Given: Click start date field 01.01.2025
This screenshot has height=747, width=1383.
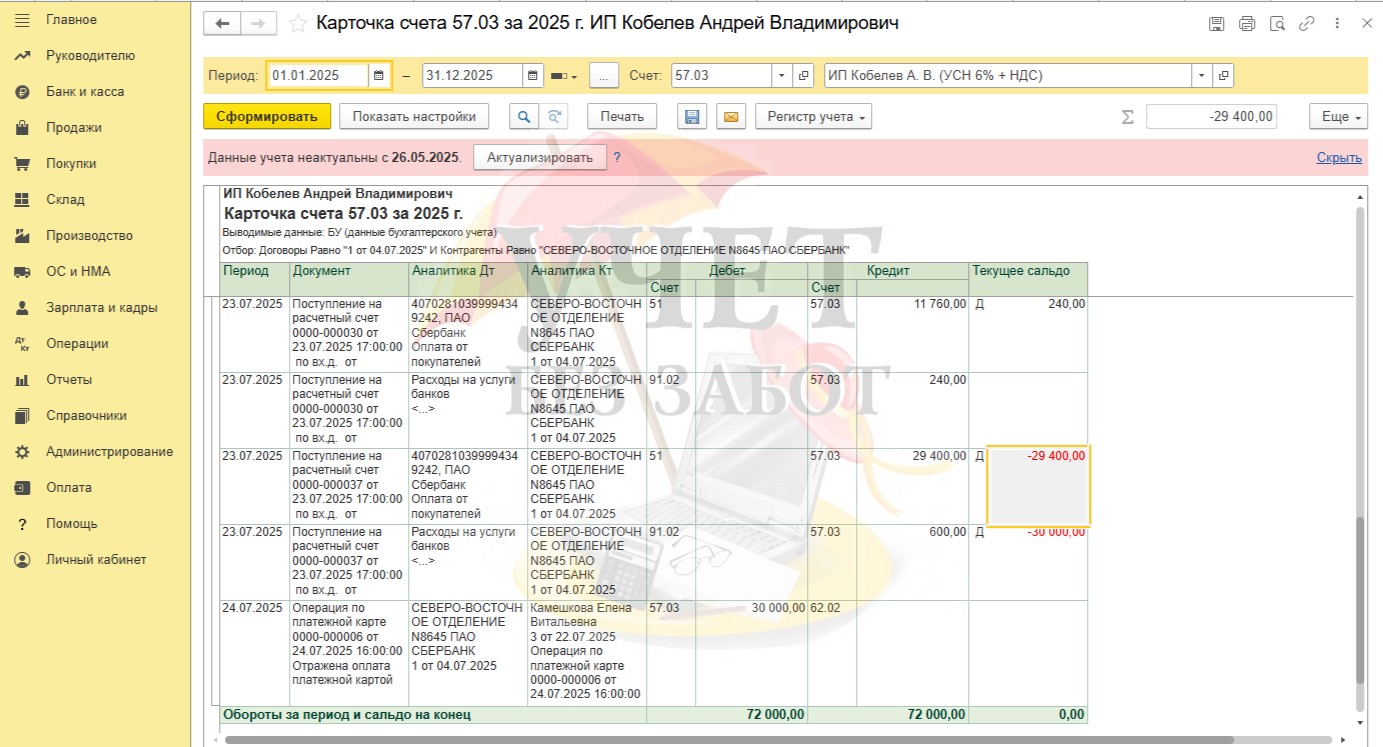Looking at the screenshot, I should tap(318, 76).
